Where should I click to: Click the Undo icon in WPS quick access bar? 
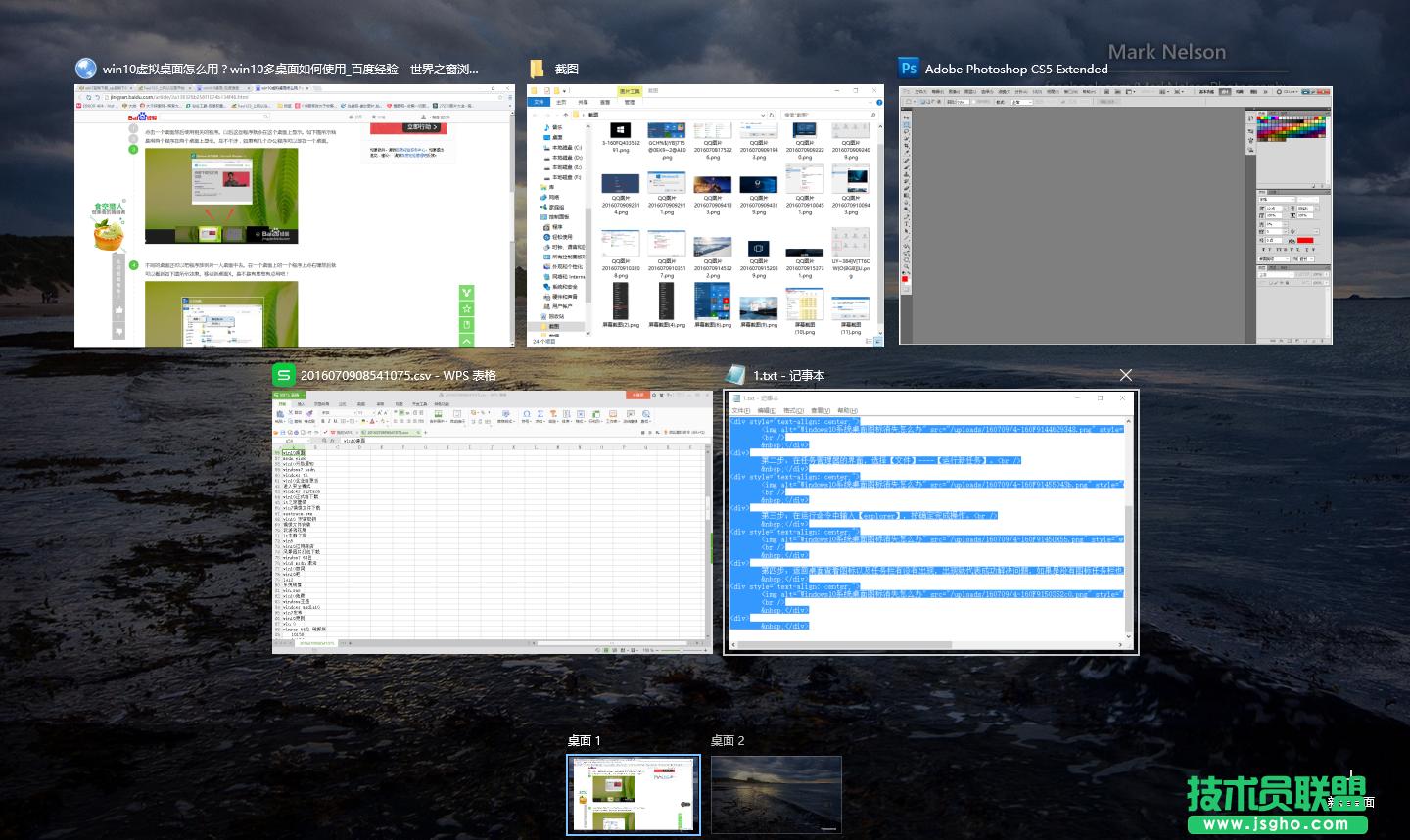pos(309,433)
